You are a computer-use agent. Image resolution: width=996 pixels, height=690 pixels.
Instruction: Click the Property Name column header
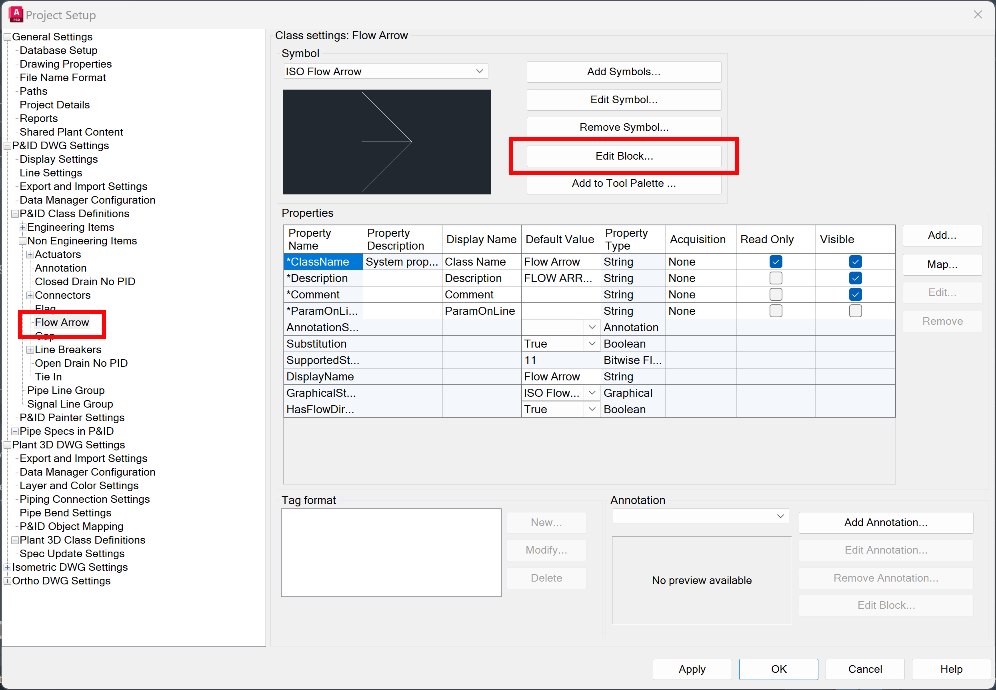click(x=323, y=240)
